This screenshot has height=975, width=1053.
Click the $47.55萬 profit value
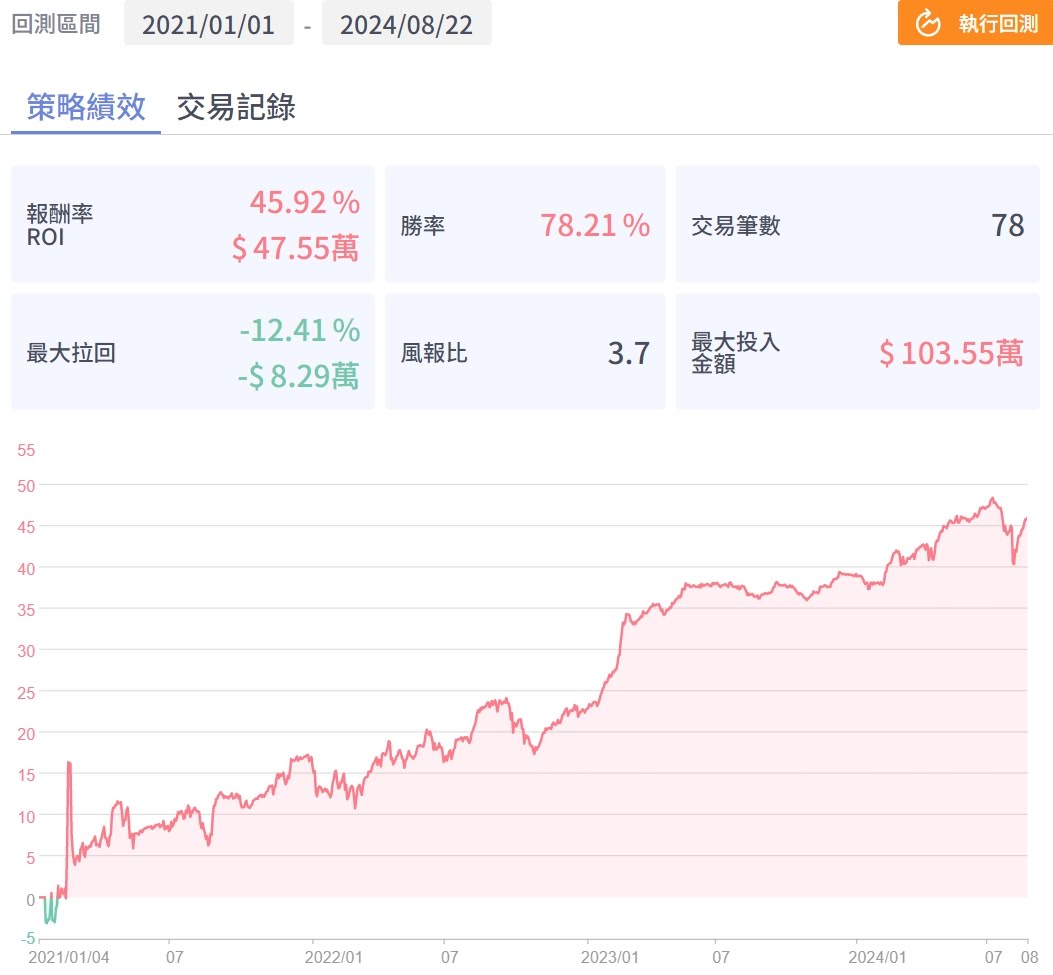pos(295,248)
